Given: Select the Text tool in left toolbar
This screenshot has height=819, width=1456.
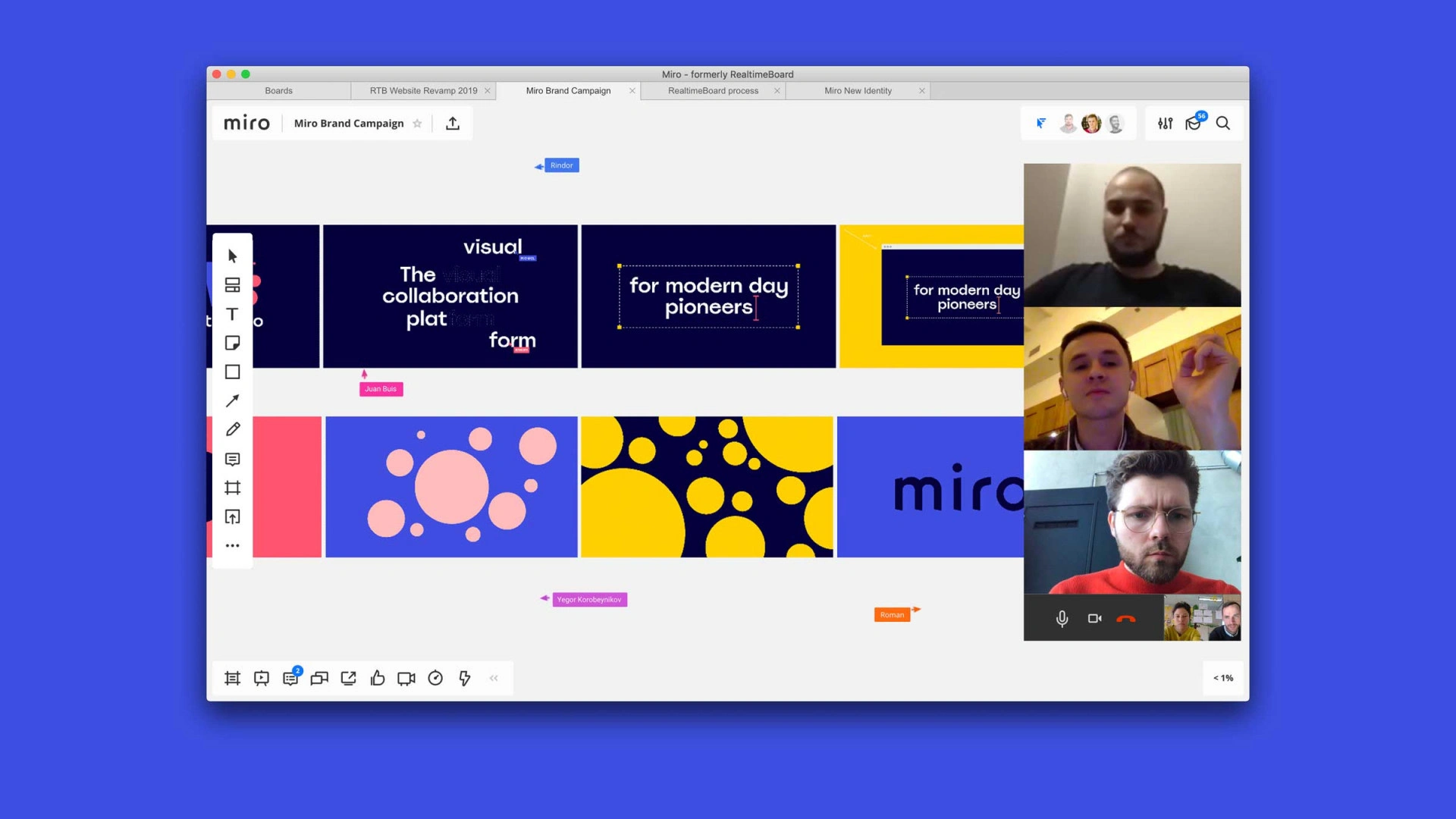Looking at the screenshot, I should [x=232, y=314].
